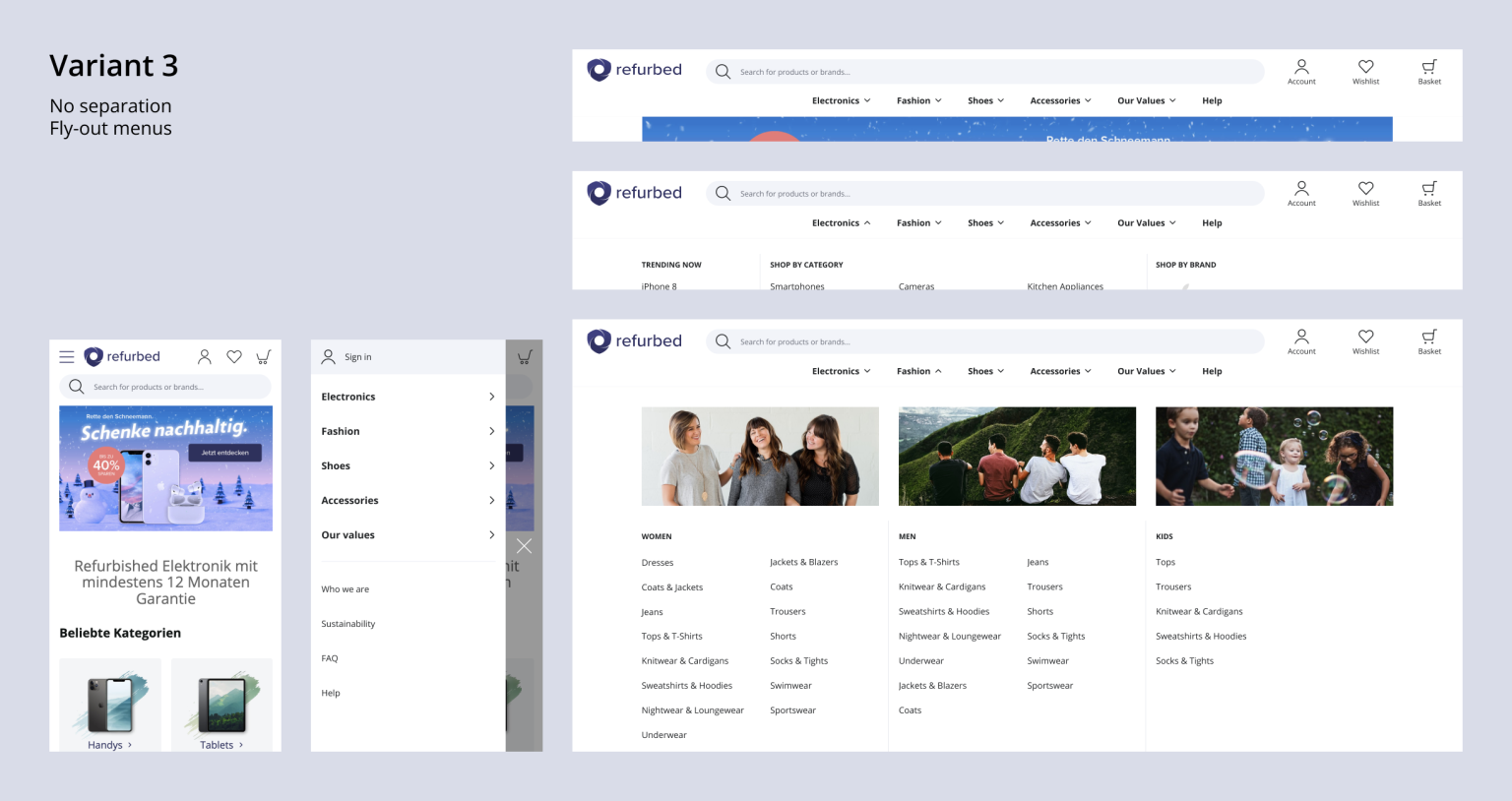The width and height of the screenshot is (1512, 801).
Task: Click the magnifier icon in mobile search bar
Action: pyautogui.click(x=77, y=387)
